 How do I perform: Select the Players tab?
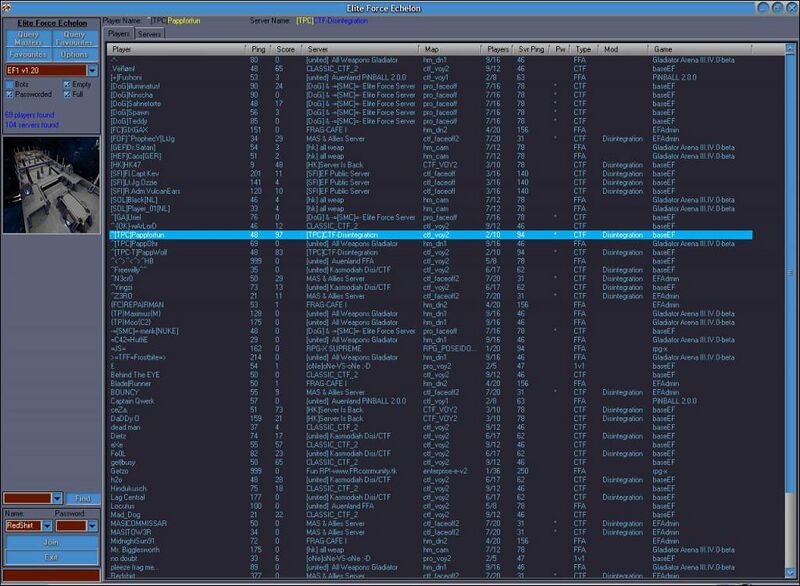tap(119, 34)
